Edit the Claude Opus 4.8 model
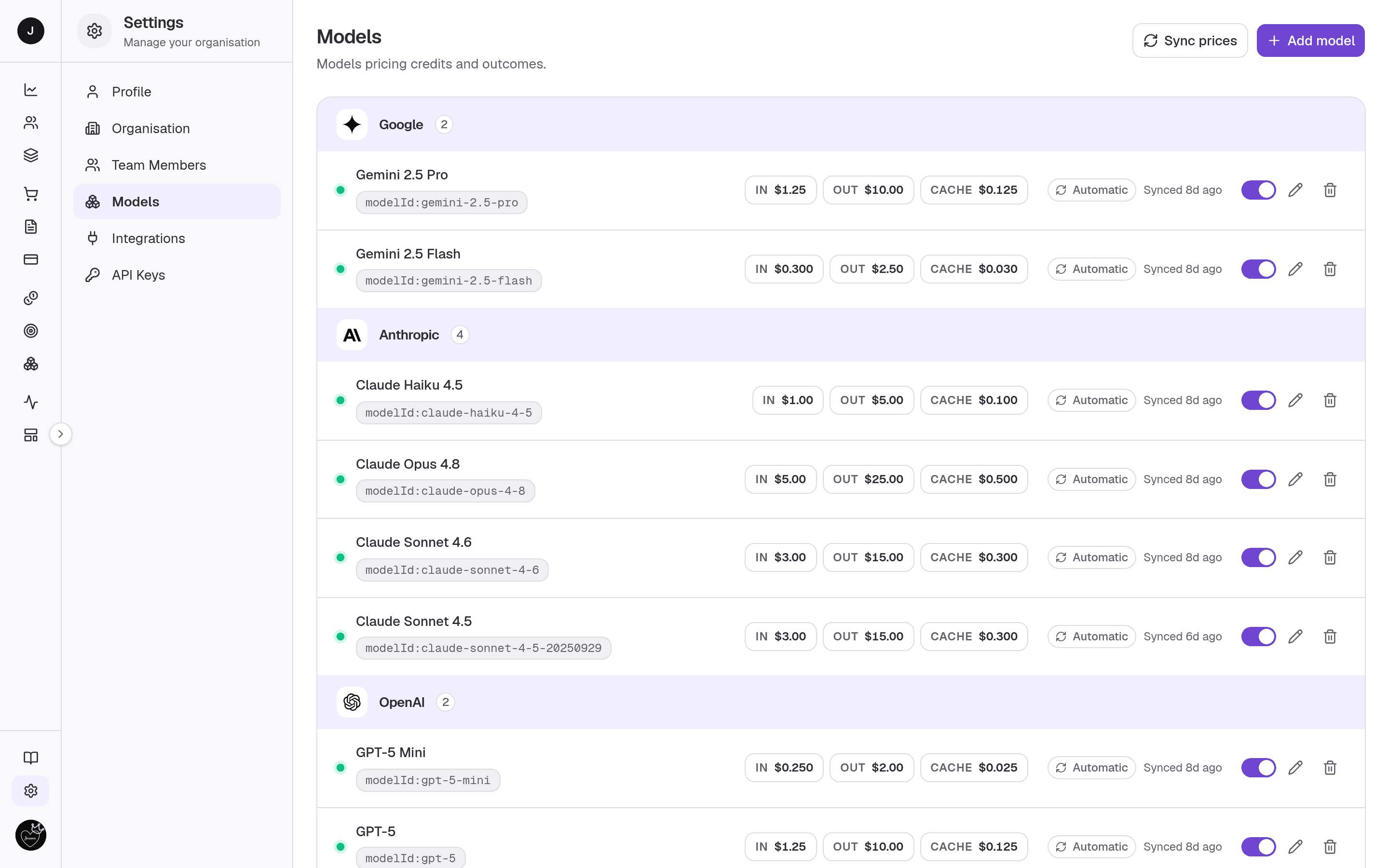This screenshot has height=868, width=1389. tap(1295, 479)
